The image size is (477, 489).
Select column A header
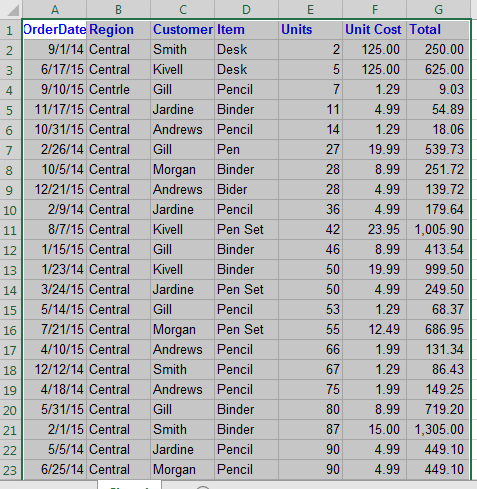pos(55,9)
